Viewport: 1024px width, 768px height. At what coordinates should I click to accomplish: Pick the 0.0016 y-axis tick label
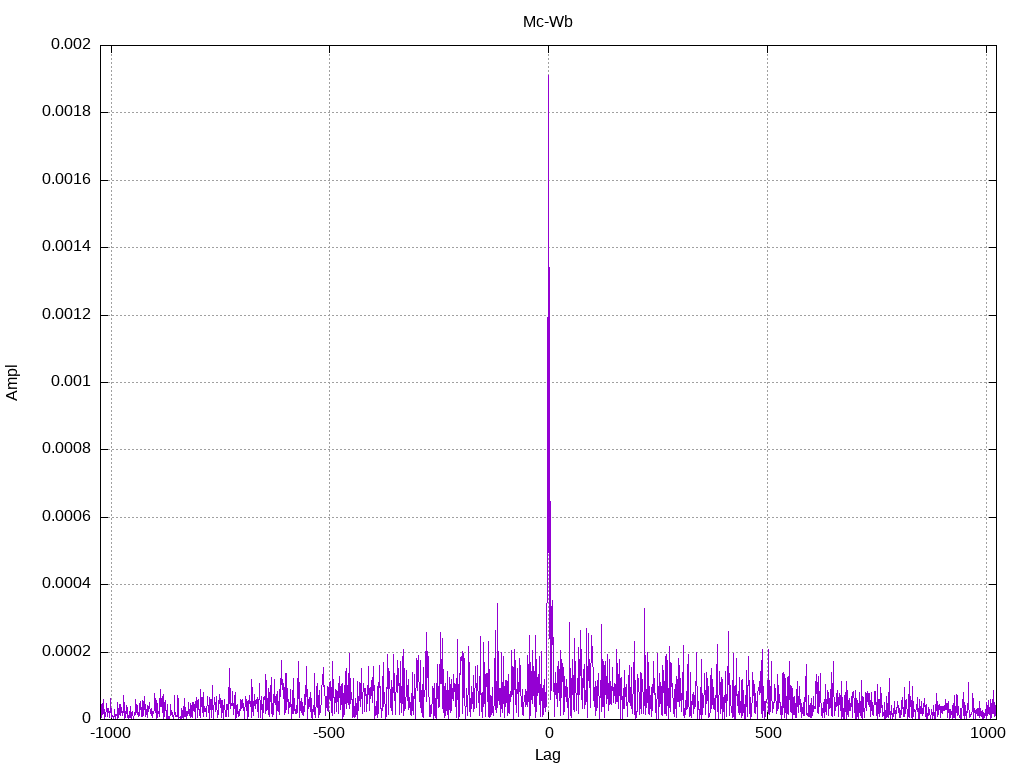[x=66, y=180]
